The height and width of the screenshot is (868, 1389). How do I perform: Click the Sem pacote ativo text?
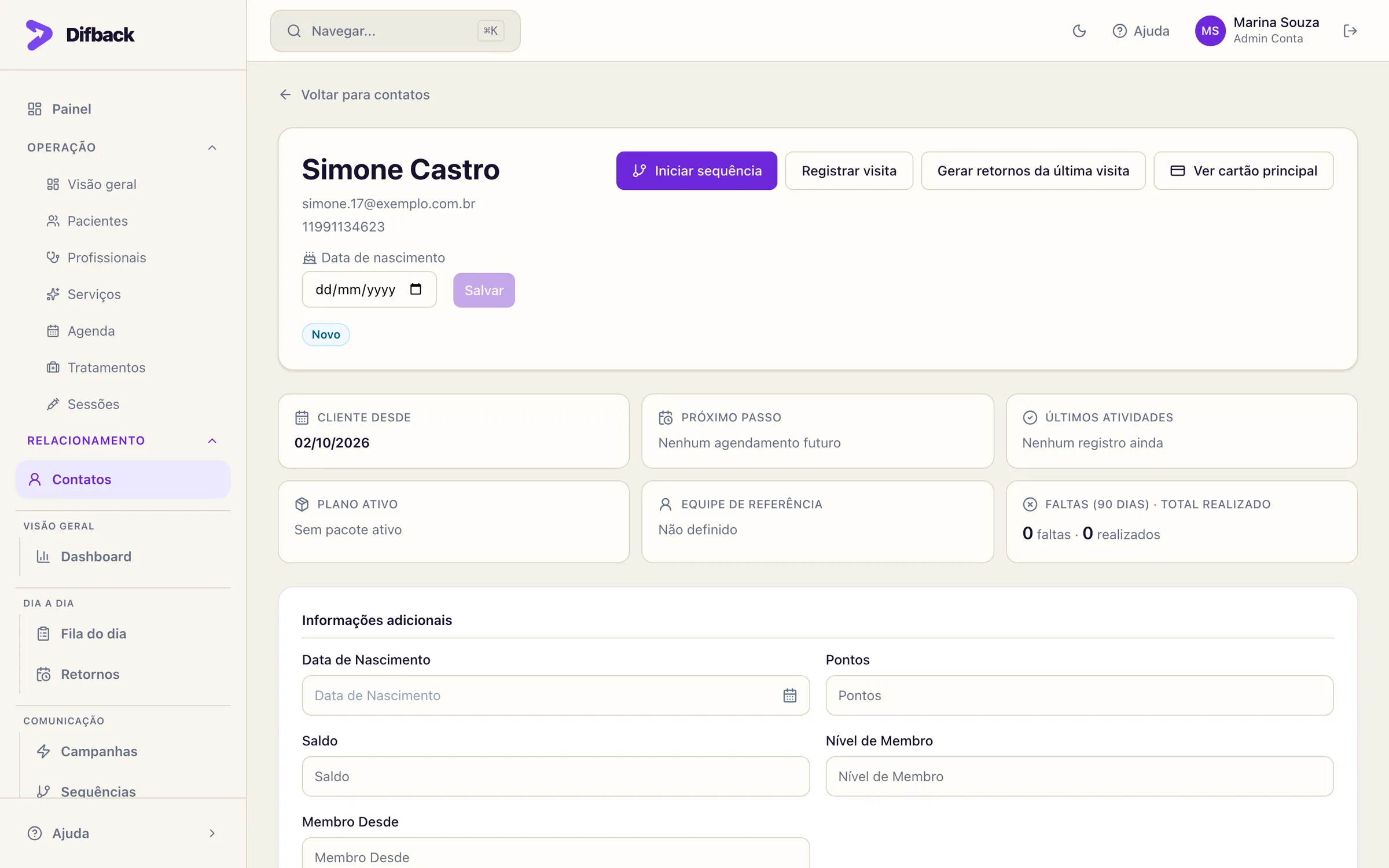348,529
